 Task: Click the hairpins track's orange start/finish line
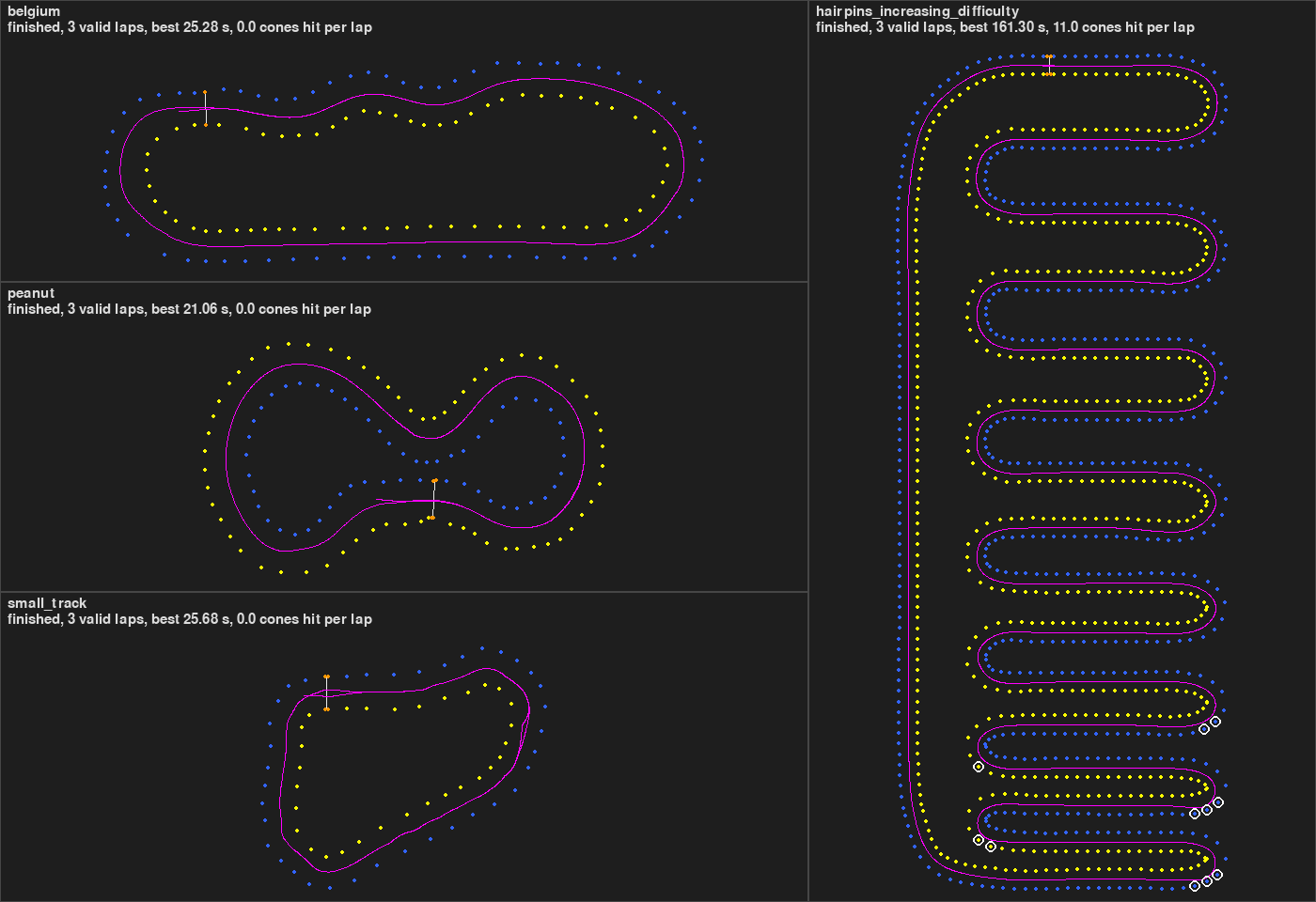pos(1049,65)
